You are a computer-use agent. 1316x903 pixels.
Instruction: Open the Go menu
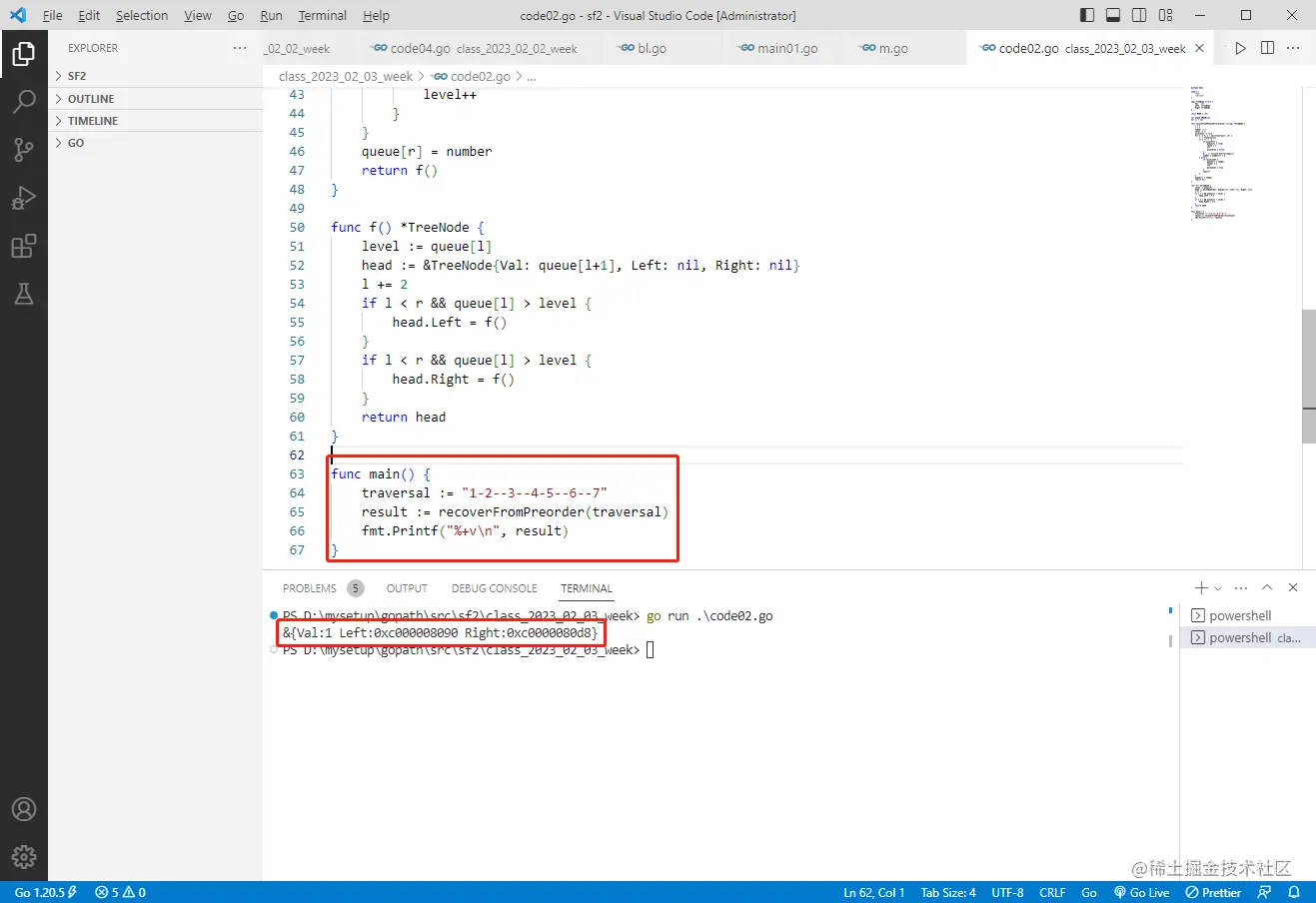[236, 15]
